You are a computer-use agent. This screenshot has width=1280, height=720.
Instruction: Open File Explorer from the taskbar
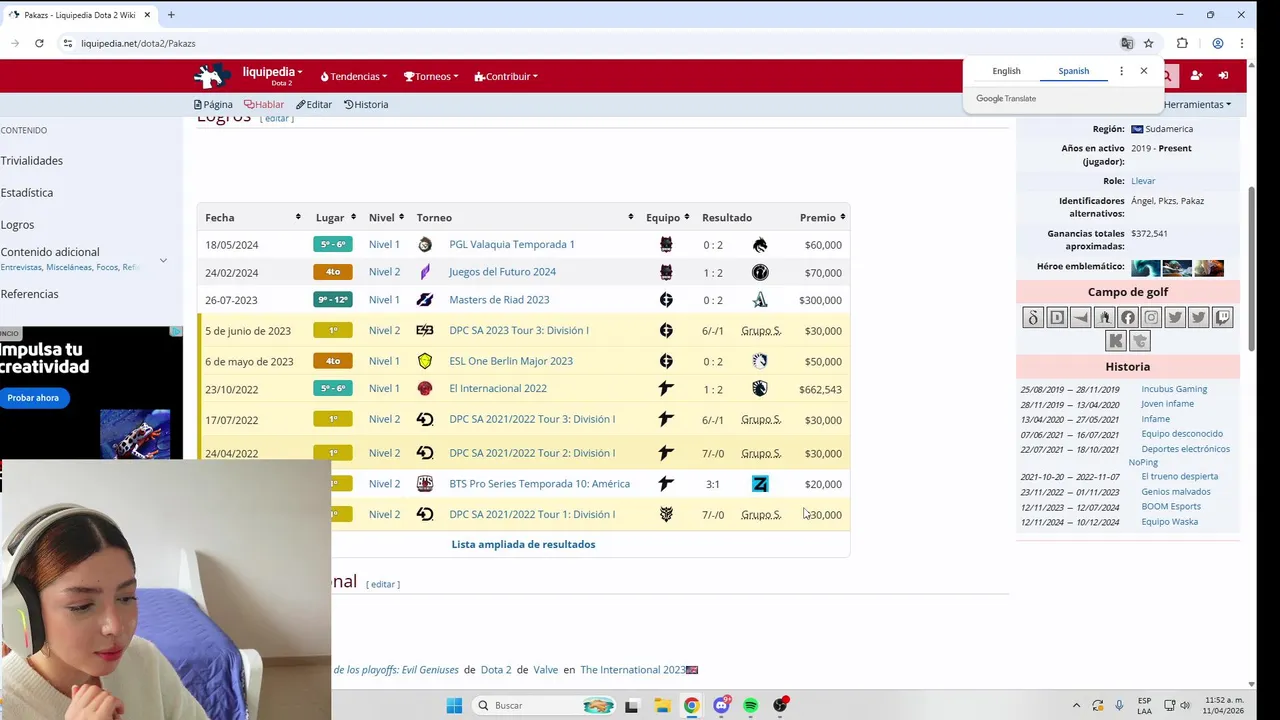click(x=662, y=705)
